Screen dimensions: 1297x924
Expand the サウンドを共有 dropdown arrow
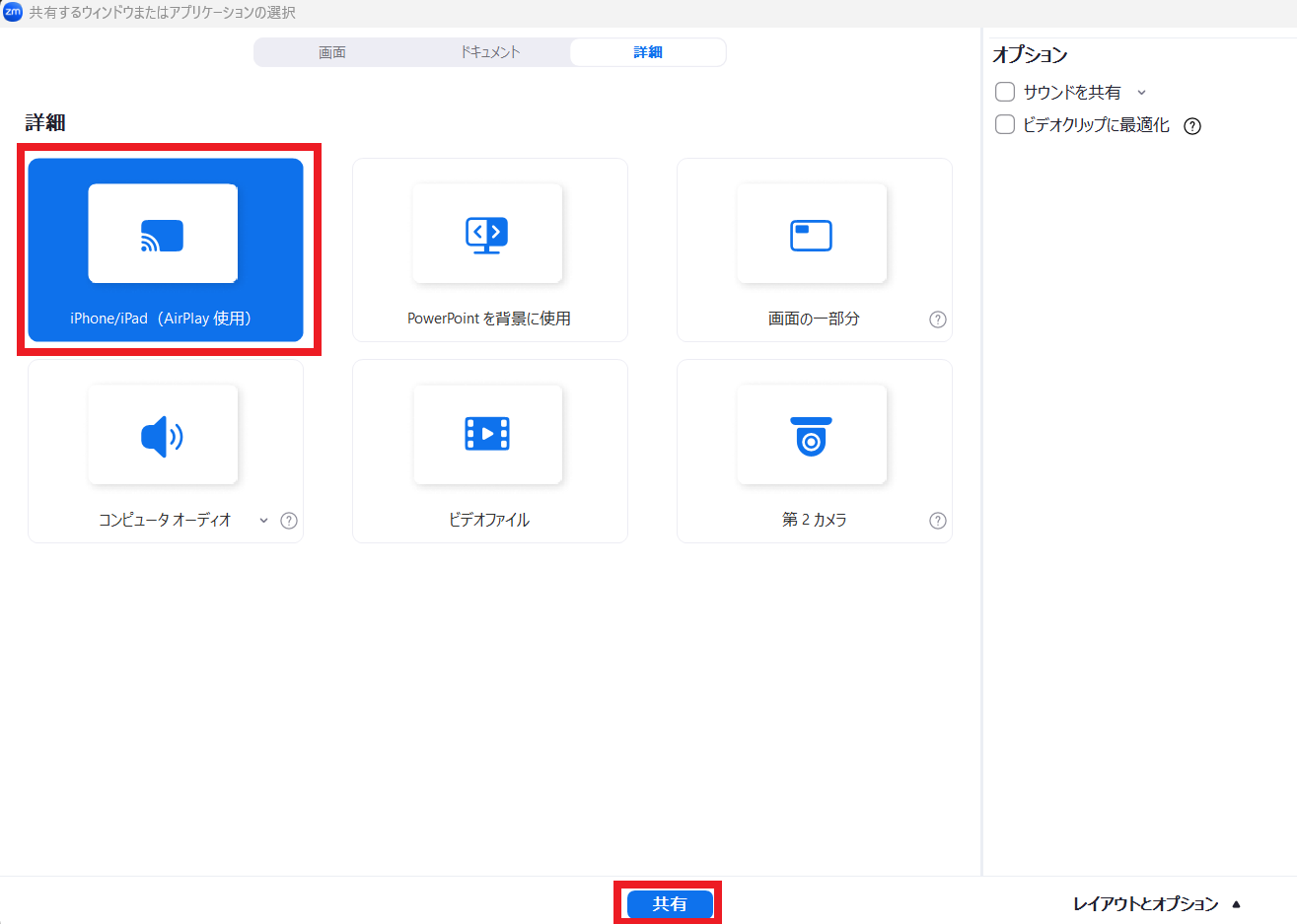(x=1142, y=93)
